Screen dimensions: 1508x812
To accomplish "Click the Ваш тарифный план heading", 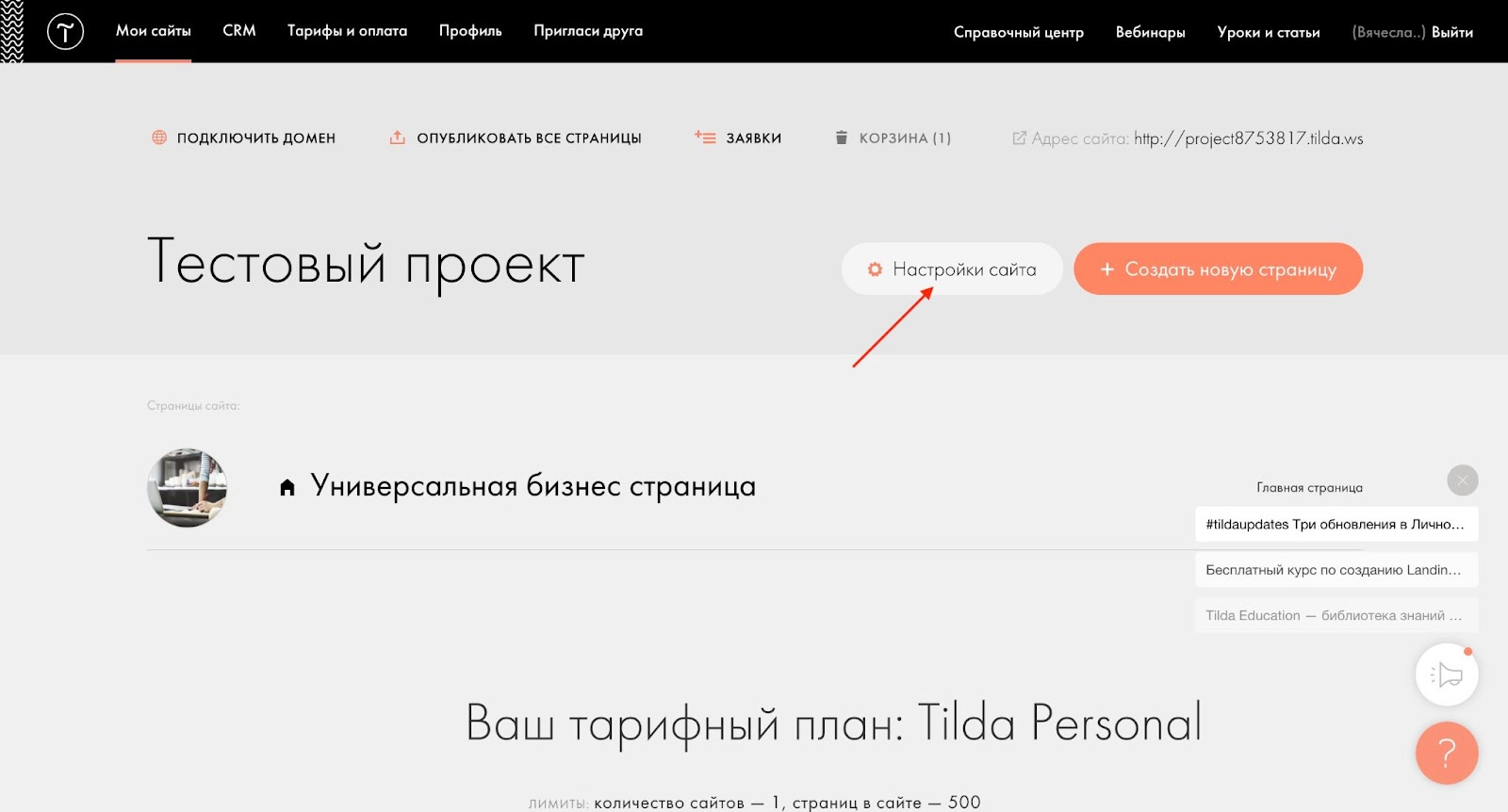I will (x=834, y=723).
